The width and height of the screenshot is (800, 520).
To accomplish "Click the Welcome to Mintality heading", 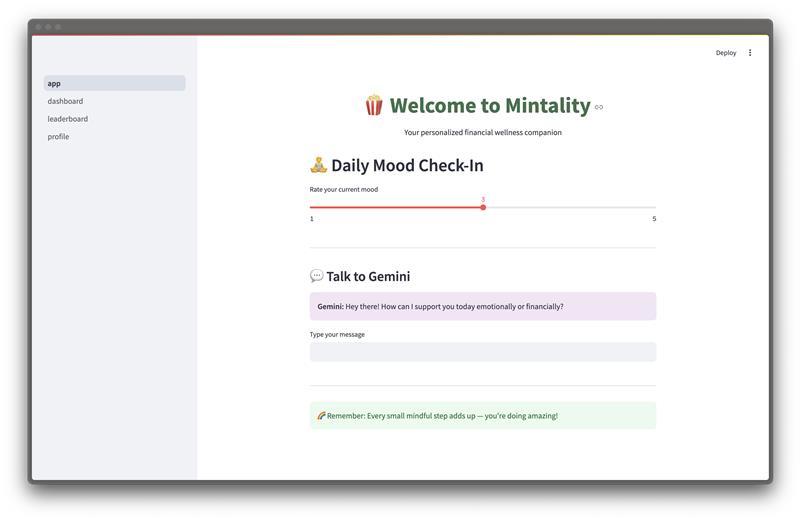I will (x=490, y=106).
